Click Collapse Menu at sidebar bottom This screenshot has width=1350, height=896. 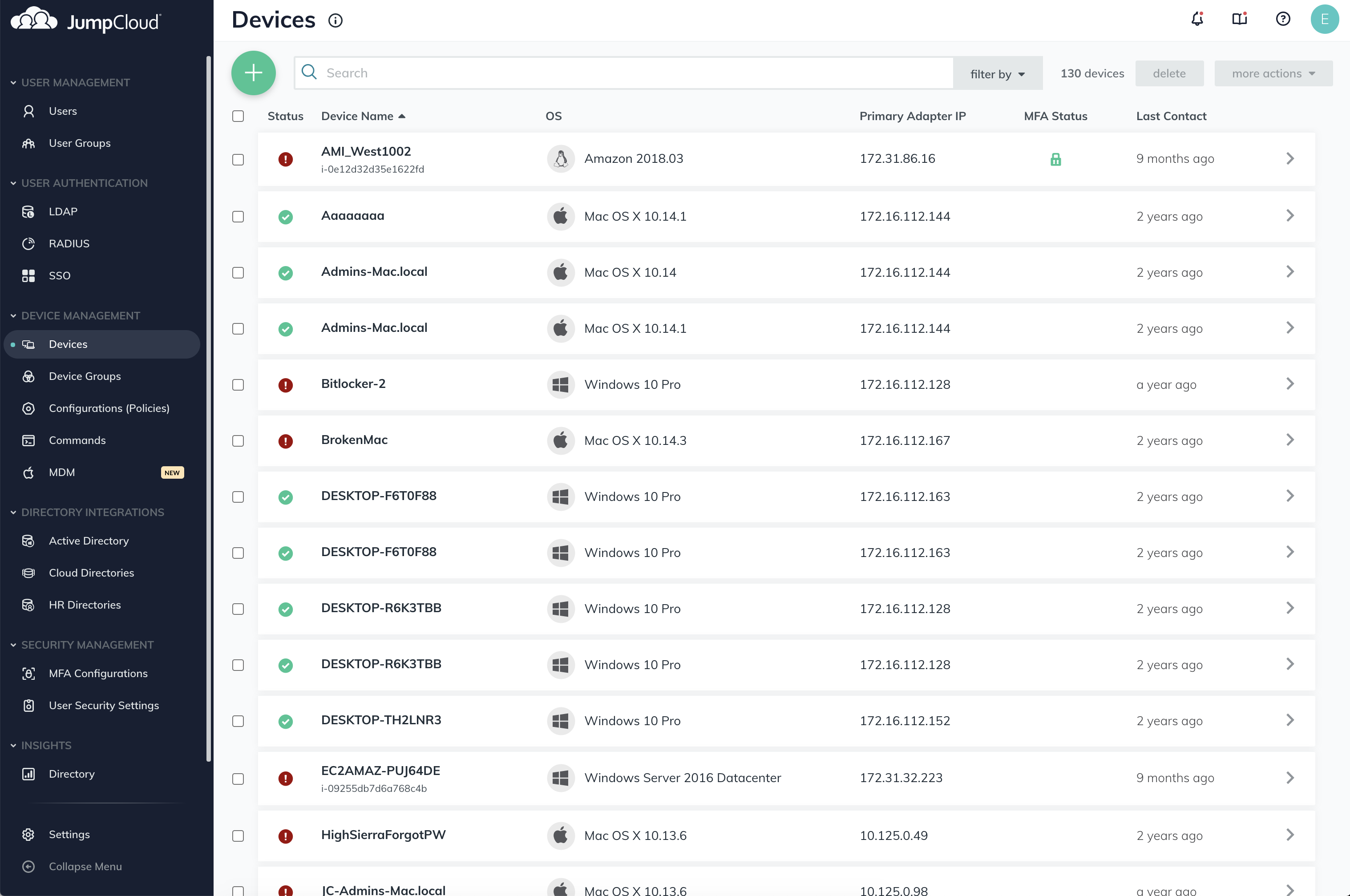point(85,866)
